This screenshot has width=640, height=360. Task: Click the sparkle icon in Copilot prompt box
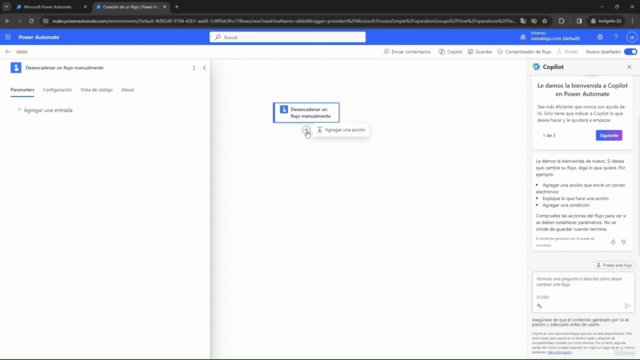point(539,306)
